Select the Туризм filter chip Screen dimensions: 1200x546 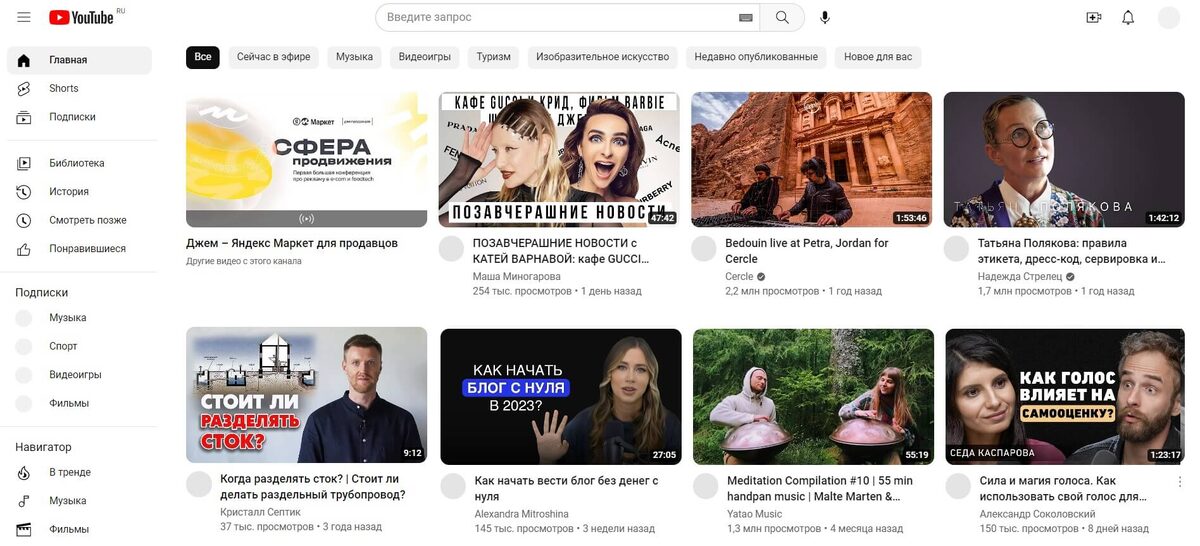pos(493,57)
